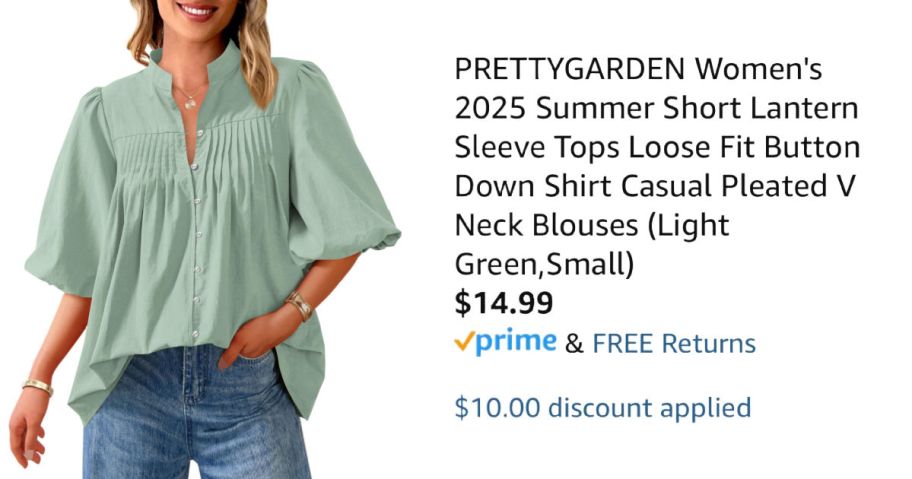912x479 pixels.
Task: Click the gold bracelet on model's wrist
Action: coord(300,305)
